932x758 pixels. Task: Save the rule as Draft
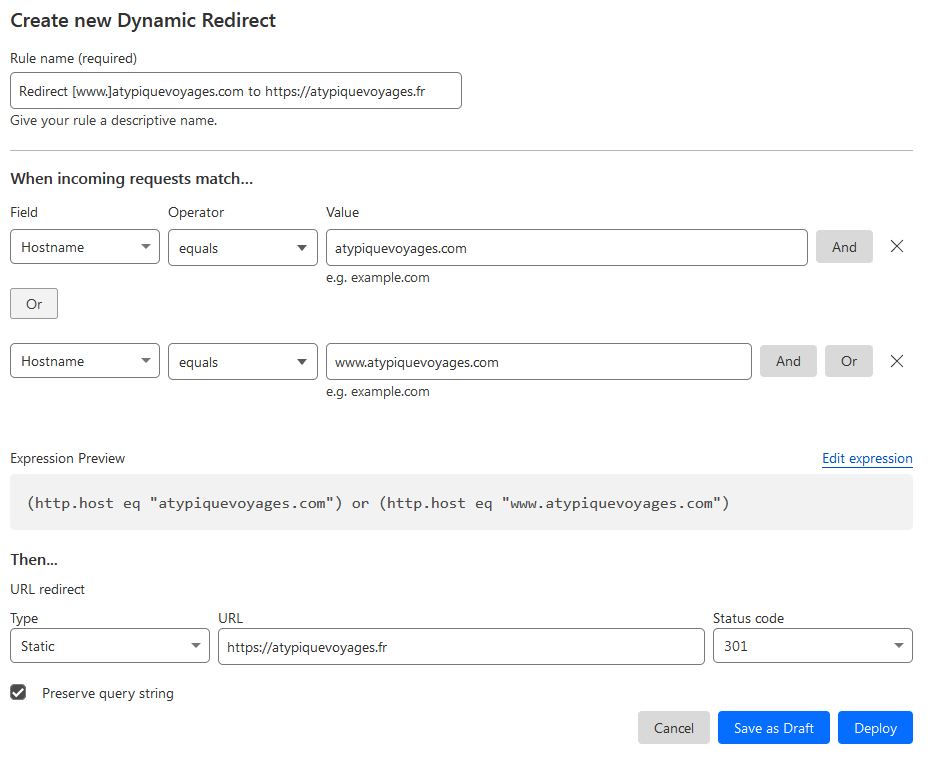tap(774, 728)
